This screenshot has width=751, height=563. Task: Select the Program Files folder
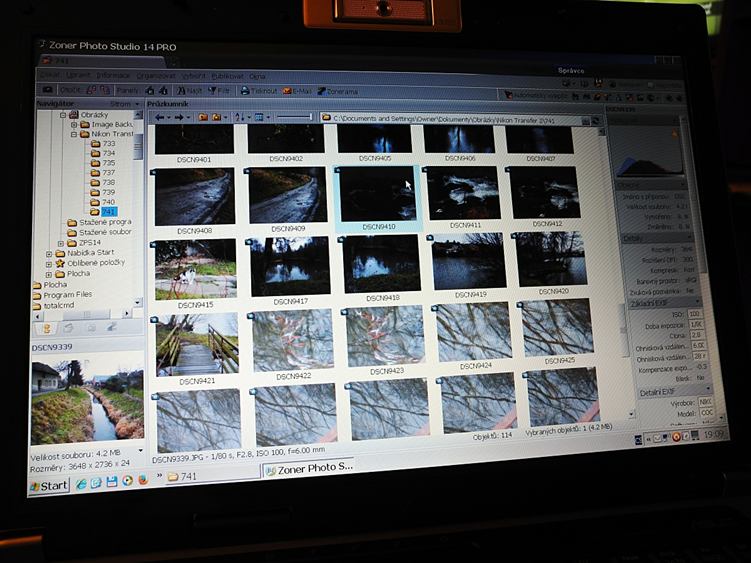click(62, 295)
